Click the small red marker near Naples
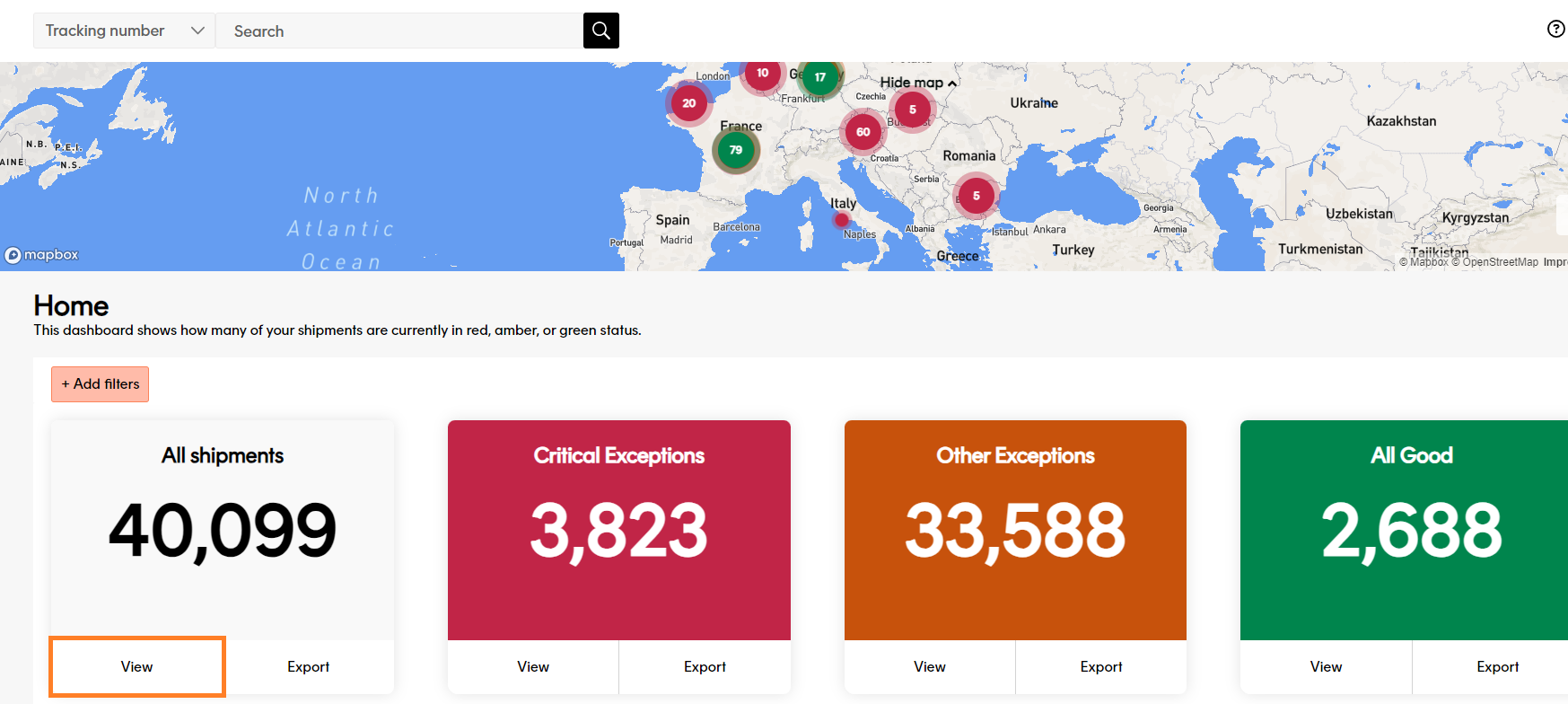This screenshot has height=704, width=1568. (841, 220)
